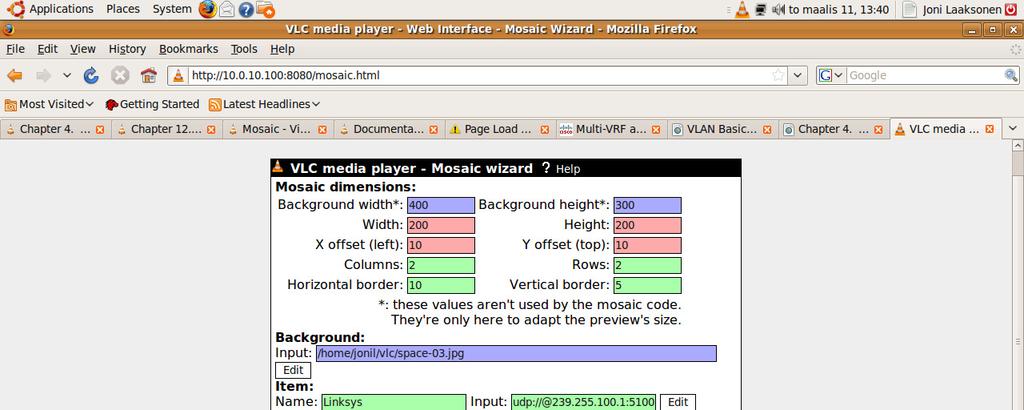Open the Ubuntu Applications menu
This screenshot has height=410, width=1024.
click(50, 9)
